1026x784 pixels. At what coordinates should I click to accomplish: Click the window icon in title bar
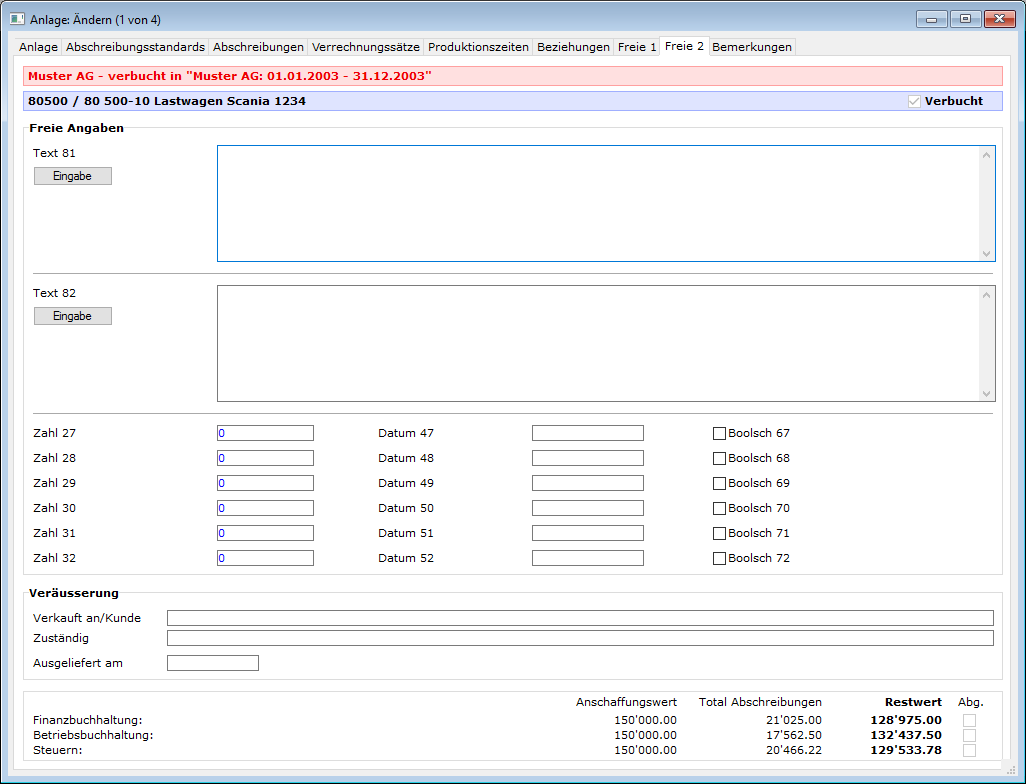17,19
